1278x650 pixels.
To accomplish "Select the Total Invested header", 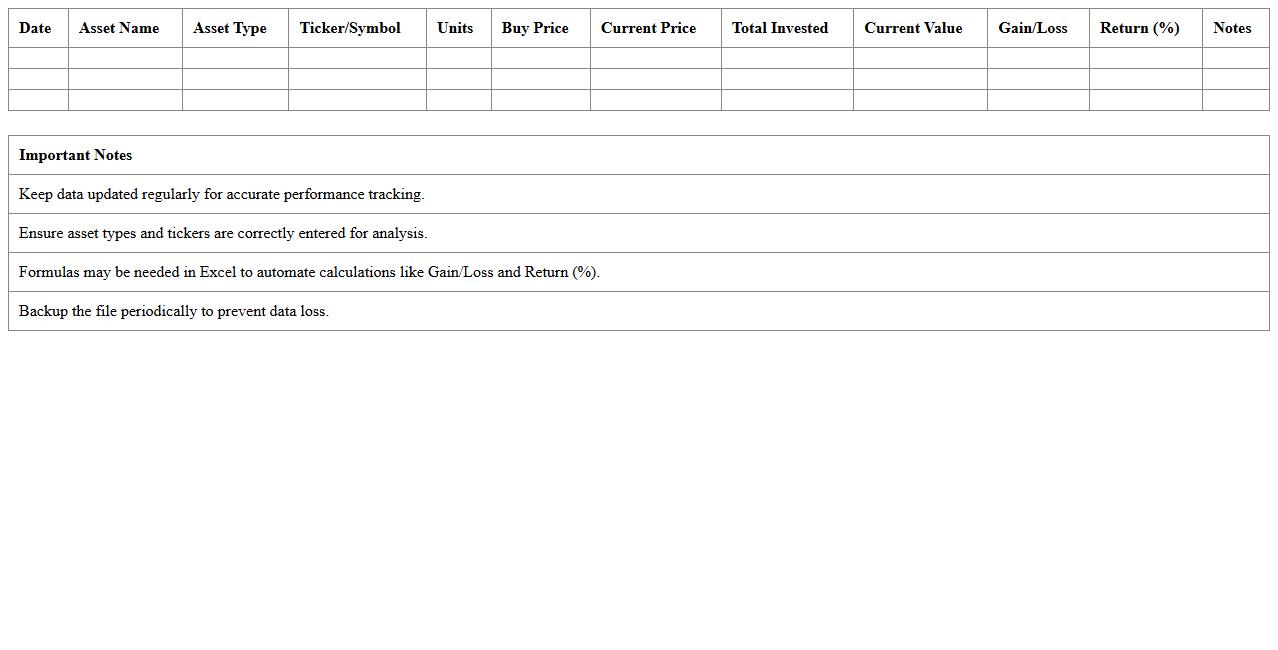I will (x=780, y=28).
